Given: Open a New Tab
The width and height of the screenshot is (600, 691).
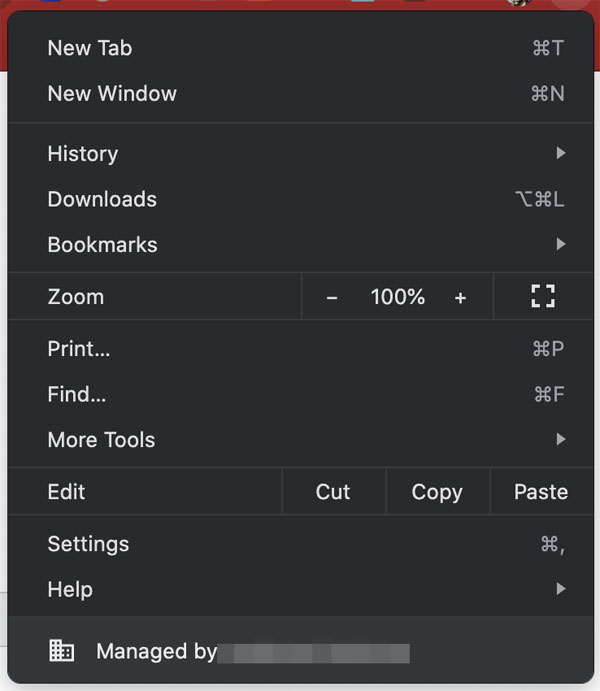Looking at the screenshot, I should 90,48.
